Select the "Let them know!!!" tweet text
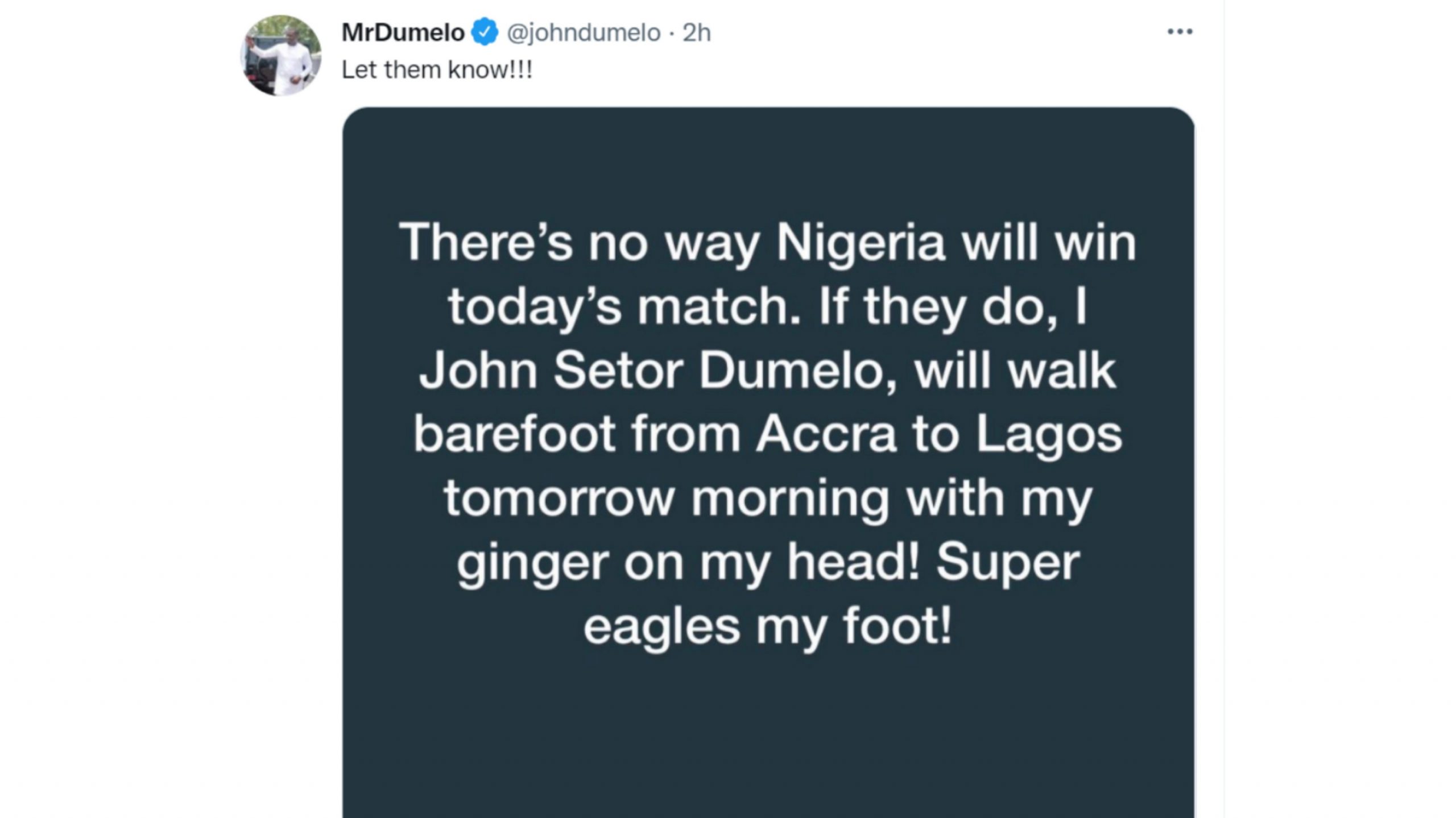 [x=437, y=70]
